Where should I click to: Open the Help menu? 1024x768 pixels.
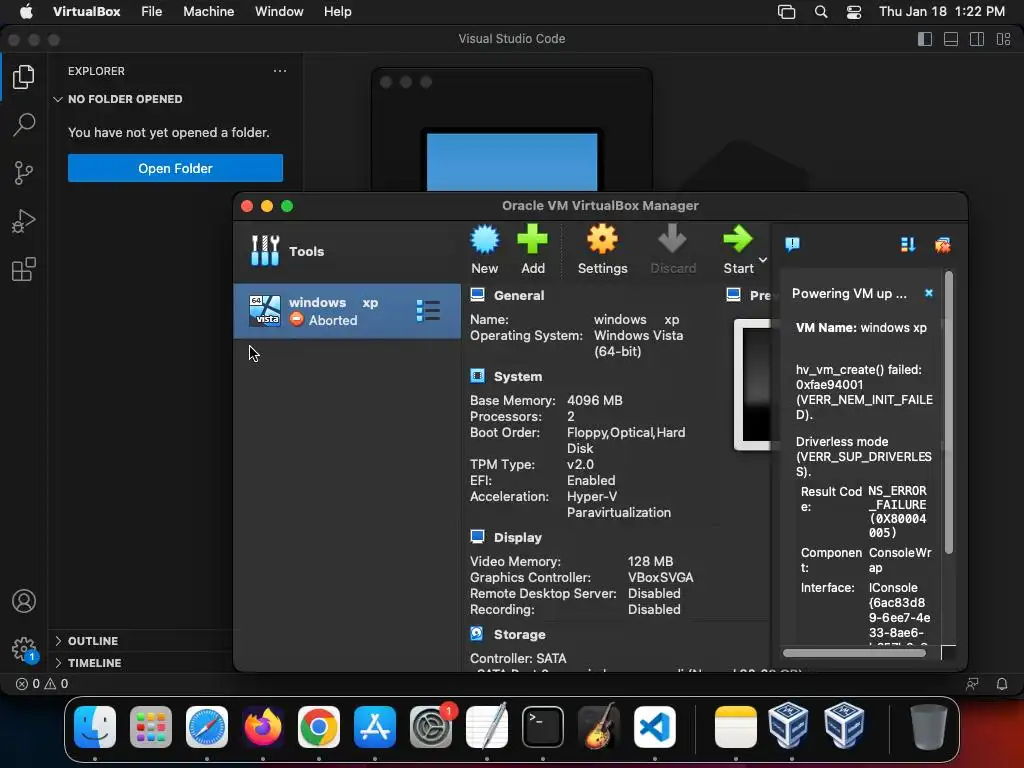[338, 12]
